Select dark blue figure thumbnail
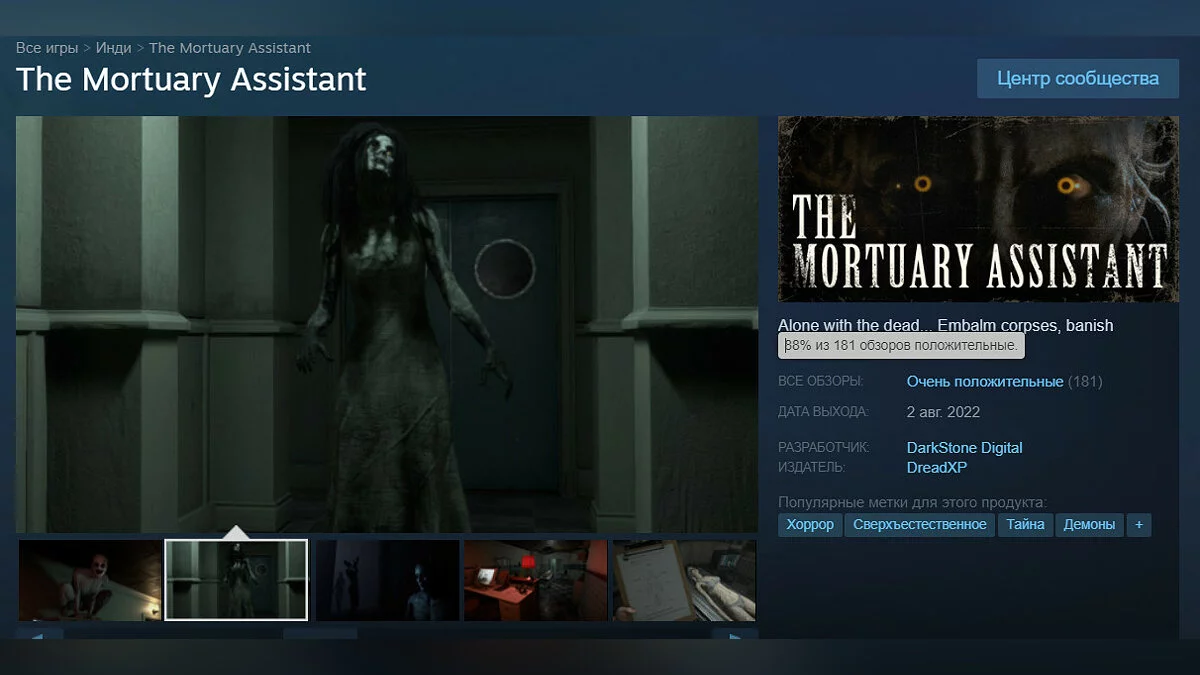Viewport: 1200px width, 675px height. (x=387, y=580)
